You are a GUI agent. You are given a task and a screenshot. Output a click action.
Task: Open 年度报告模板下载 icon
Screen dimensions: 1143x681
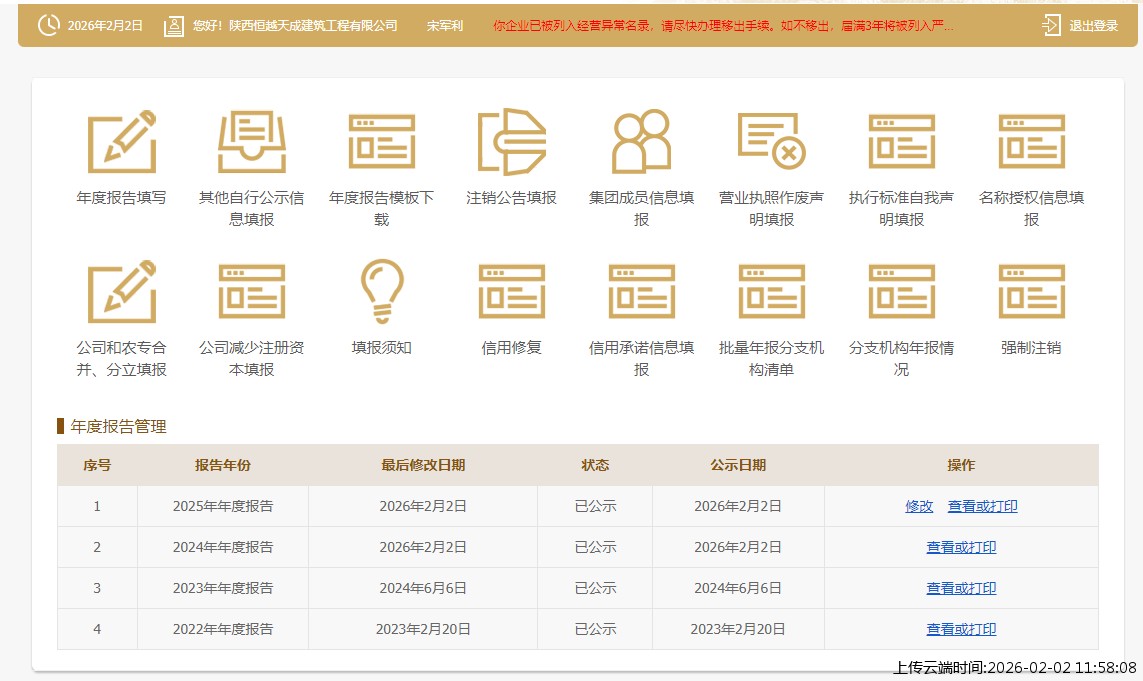coord(382,142)
